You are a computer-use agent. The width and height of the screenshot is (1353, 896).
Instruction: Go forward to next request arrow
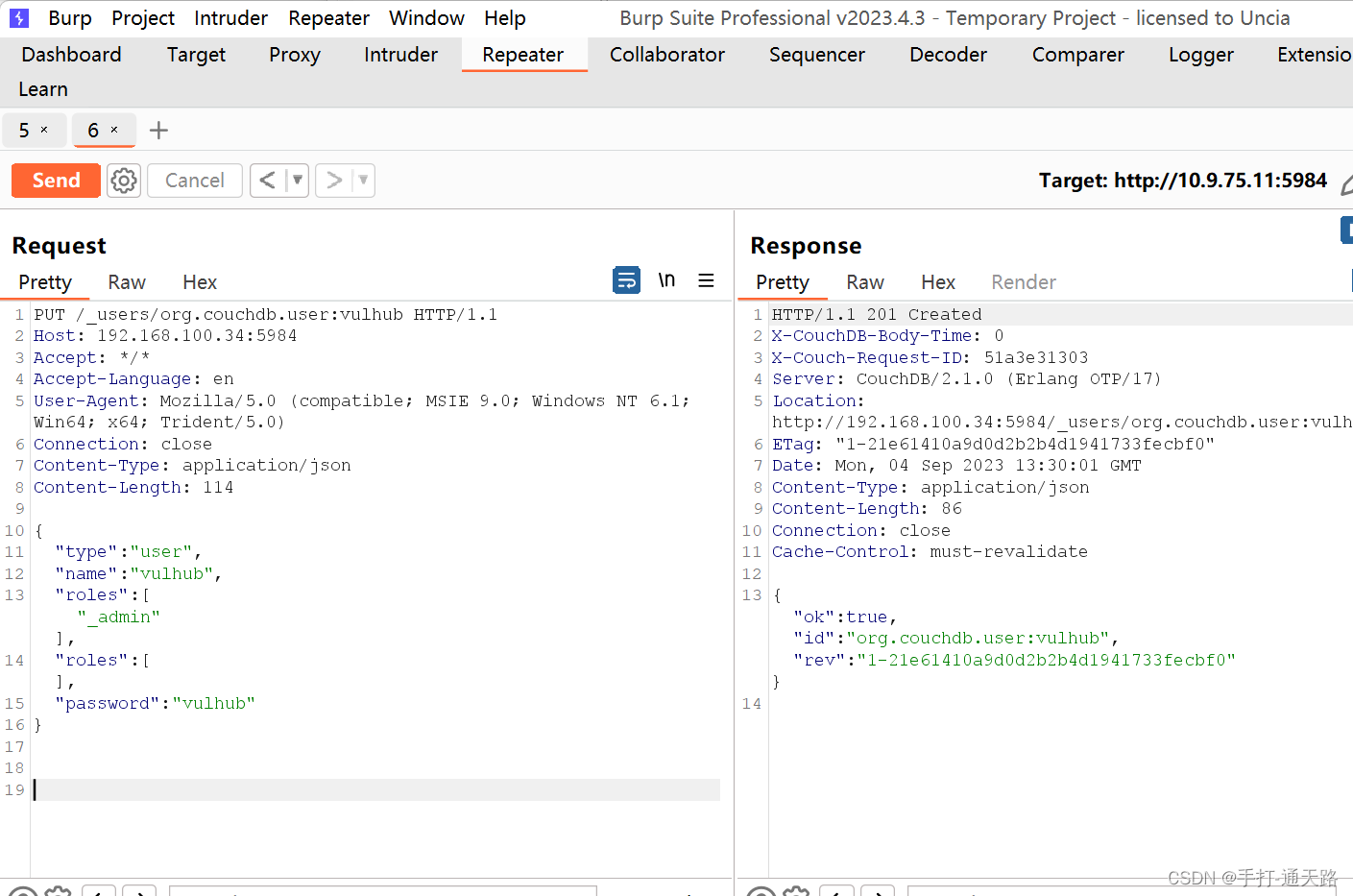(x=333, y=181)
